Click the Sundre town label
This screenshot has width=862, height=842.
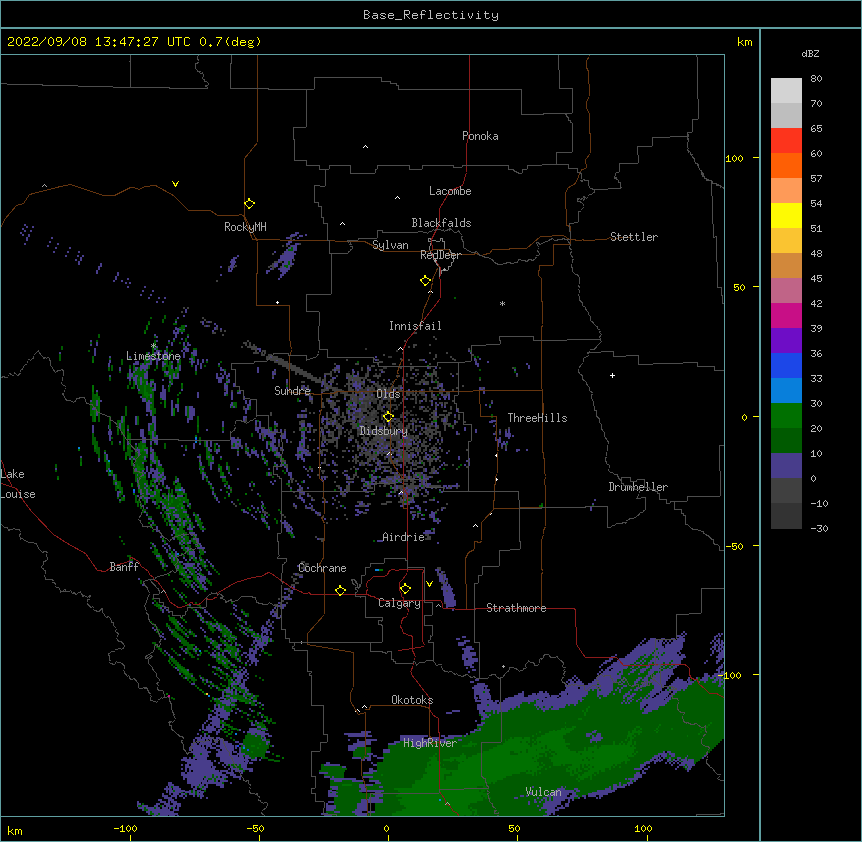[292, 391]
